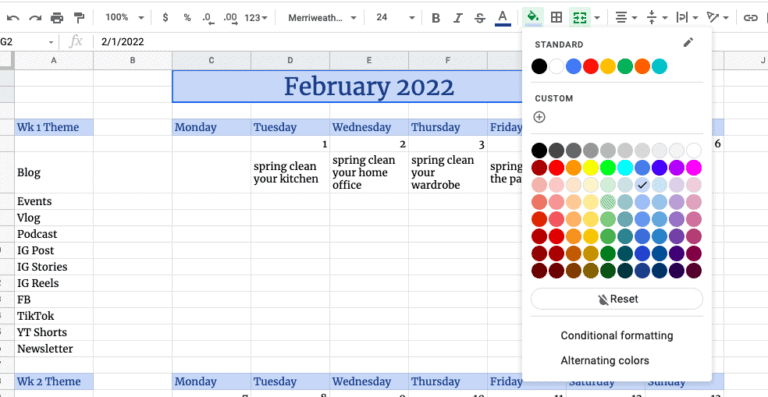Format as currency with dollar icon
This screenshot has width=768, height=397.
coord(165,18)
